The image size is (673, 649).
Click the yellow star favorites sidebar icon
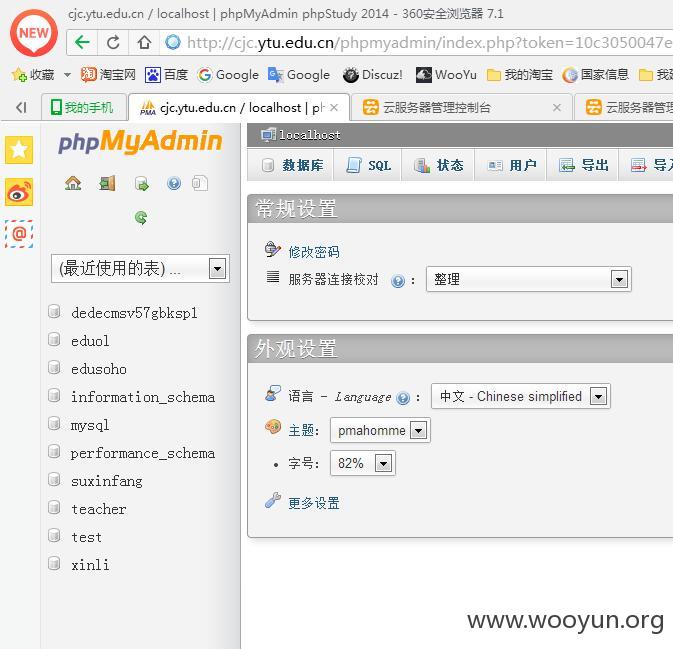(x=19, y=150)
